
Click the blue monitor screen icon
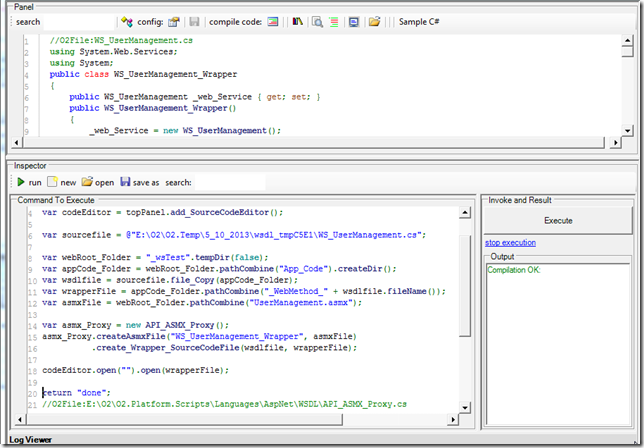click(x=354, y=22)
